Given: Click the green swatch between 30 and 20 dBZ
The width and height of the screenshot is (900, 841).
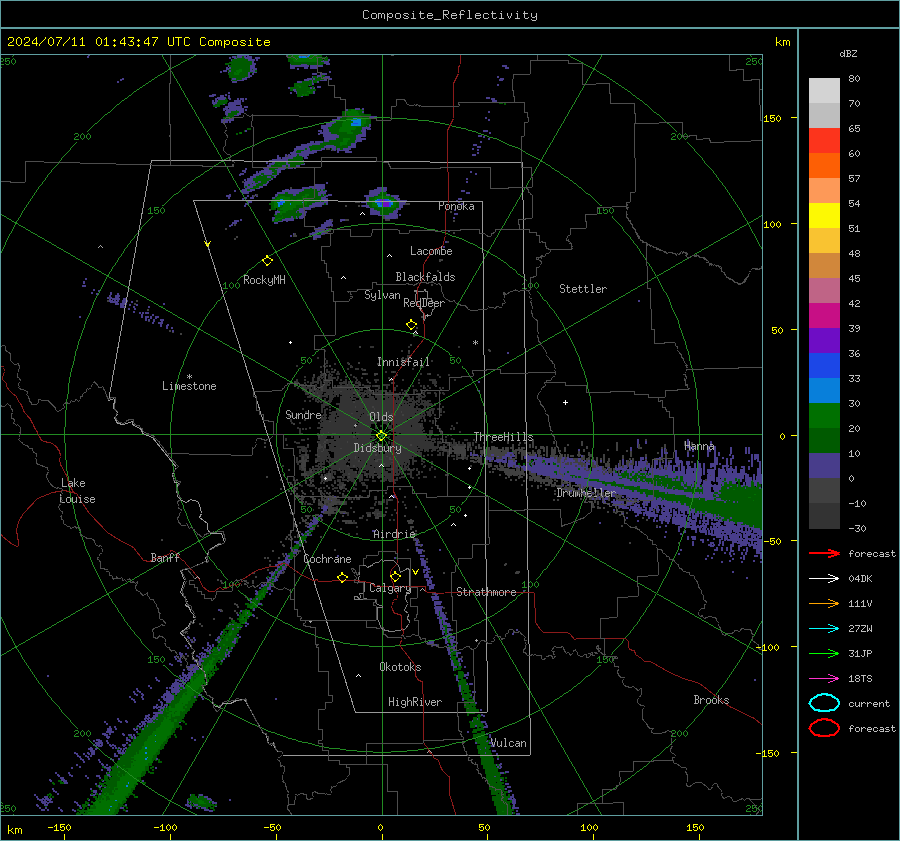Looking at the screenshot, I should pyautogui.click(x=824, y=416).
